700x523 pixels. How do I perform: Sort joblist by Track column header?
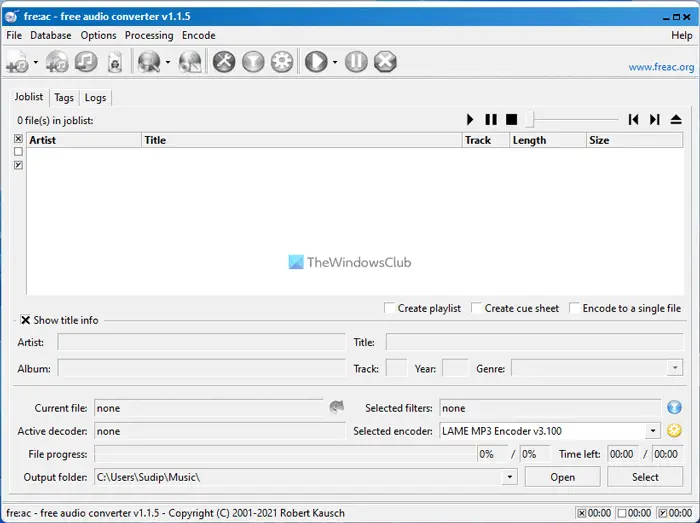click(x=486, y=140)
